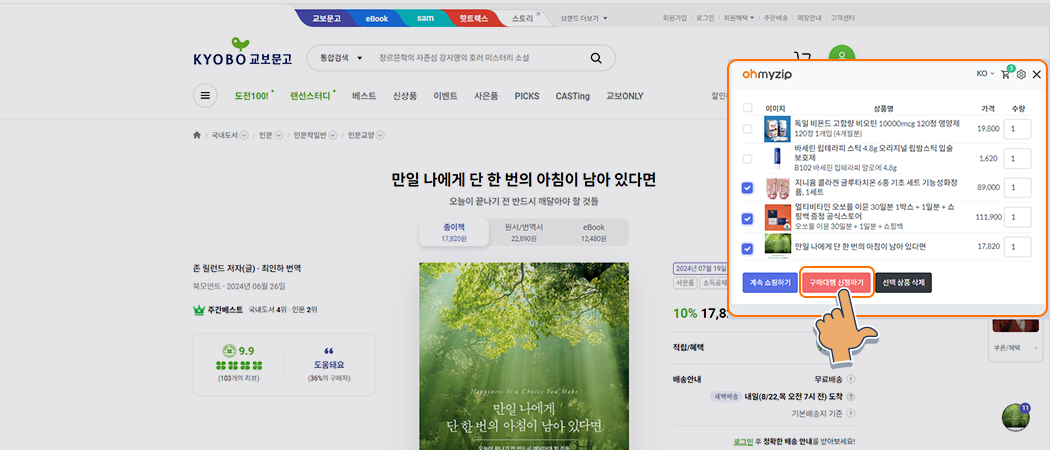Open the 통합검색 dropdown
The image size is (1050, 450).
click(341, 58)
